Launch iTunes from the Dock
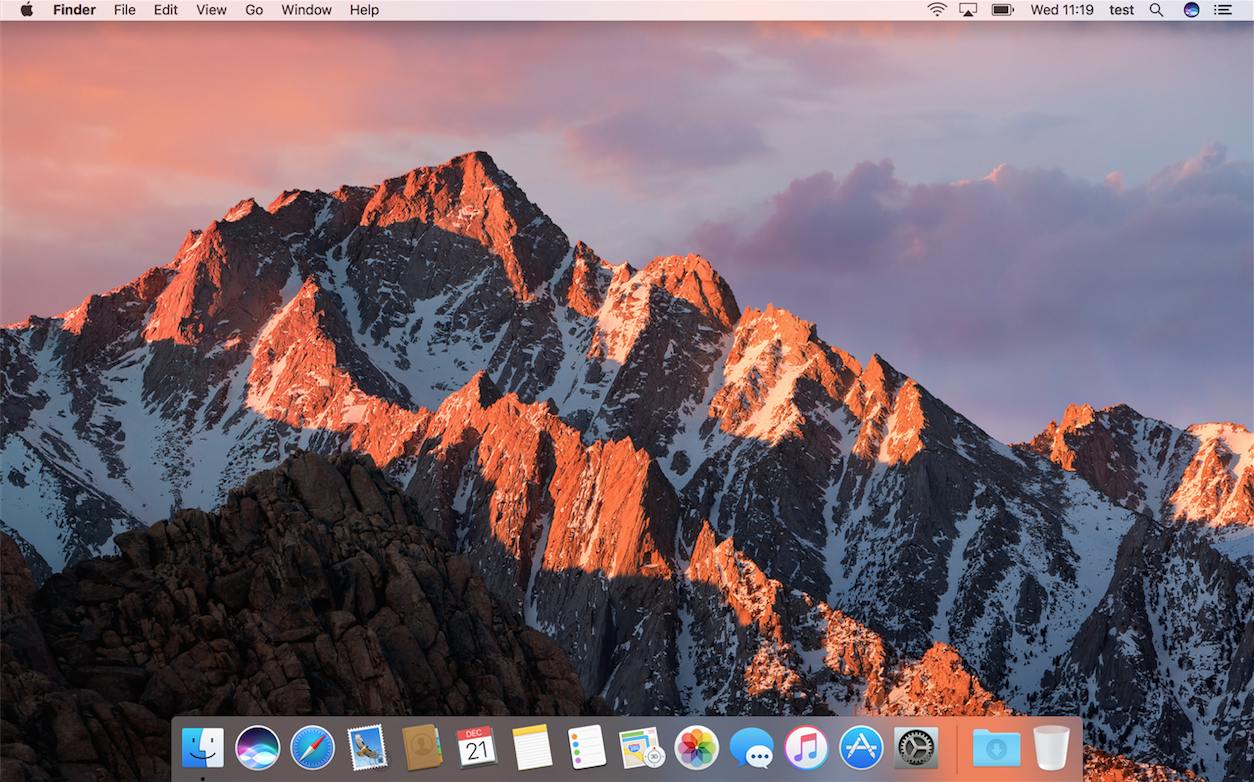Viewport: 1254px width, 782px height. tap(806, 747)
